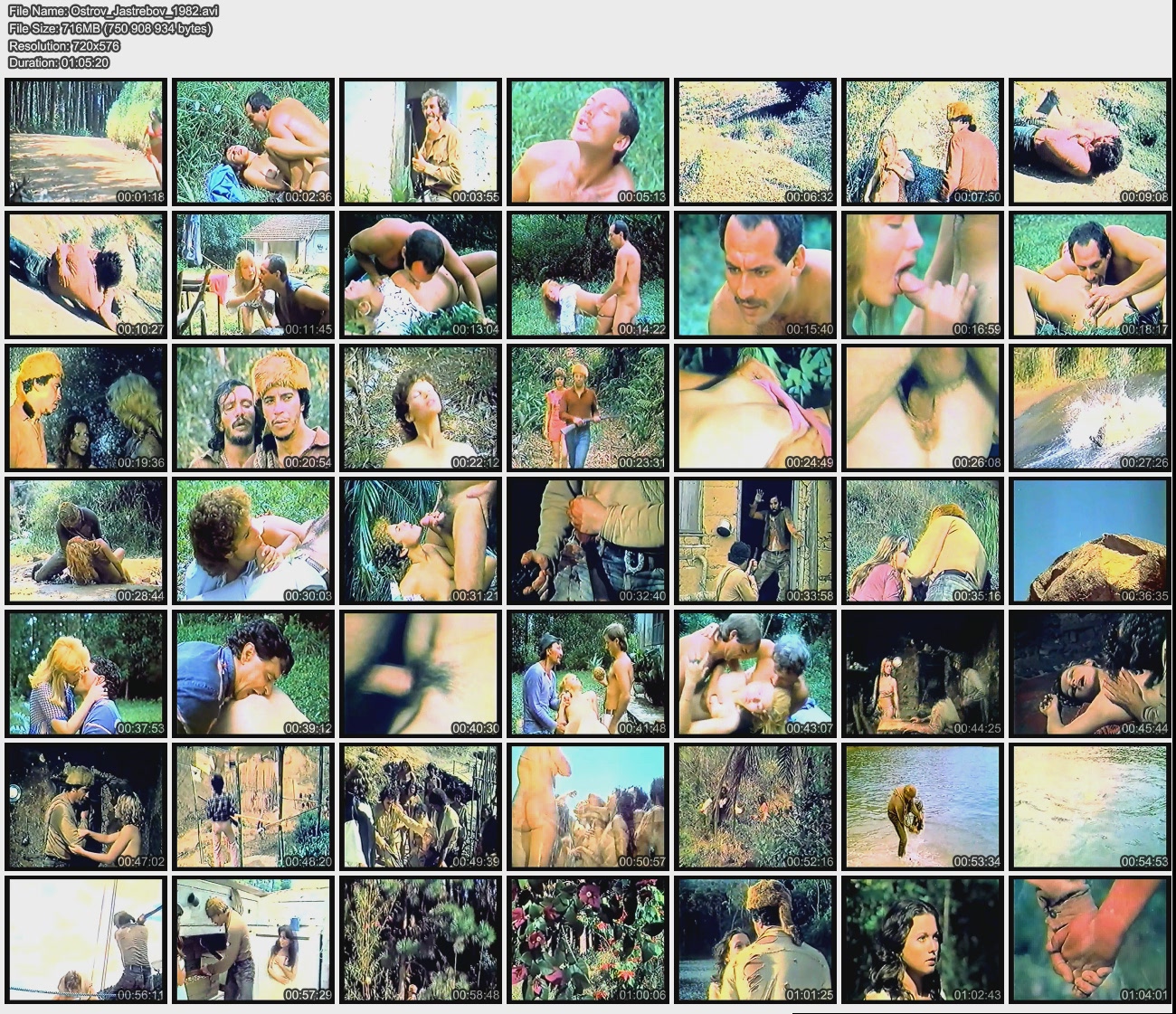Select the rock and sky frame 00:36:35
Image resolution: width=1176 pixels, height=1014 pixels.
click(x=1090, y=540)
